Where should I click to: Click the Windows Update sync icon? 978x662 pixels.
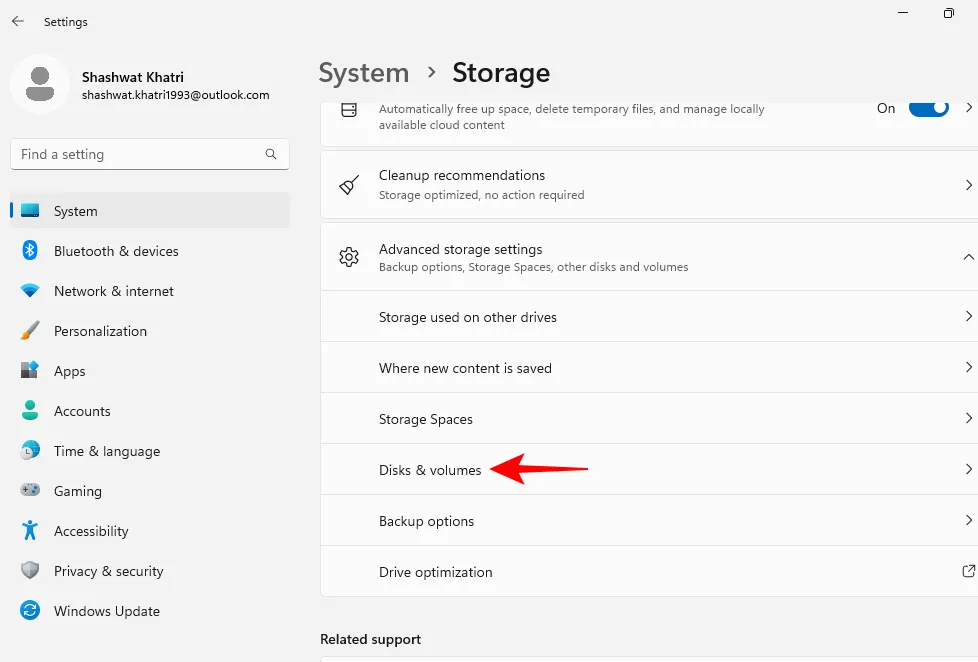point(30,610)
